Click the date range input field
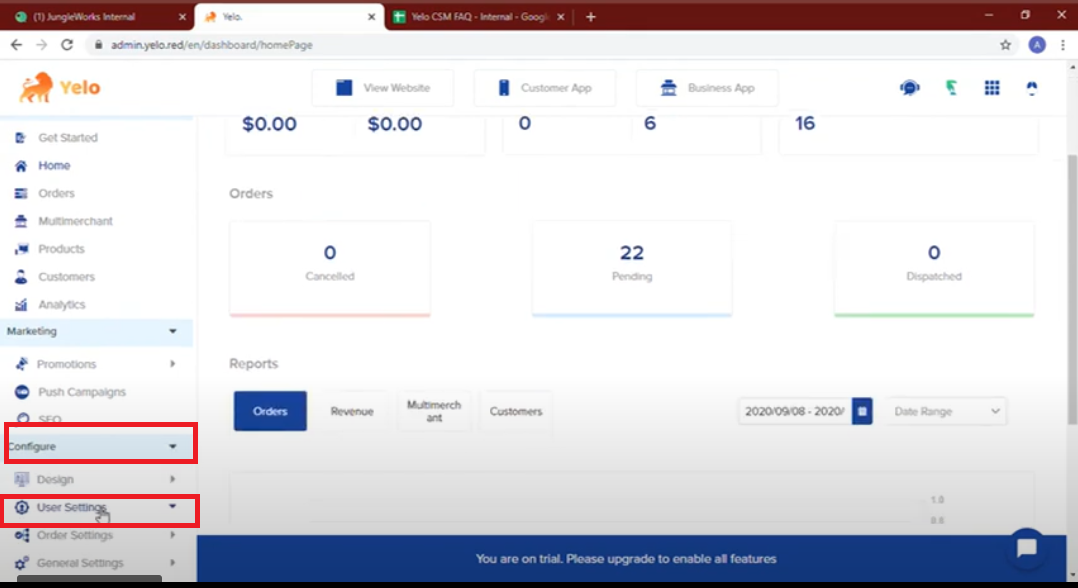1078x588 pixels. click(795, 411)
